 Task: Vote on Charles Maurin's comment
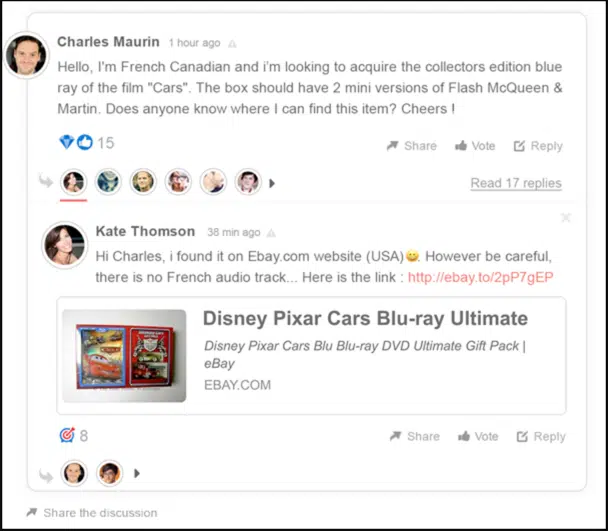tap(475, 146)
